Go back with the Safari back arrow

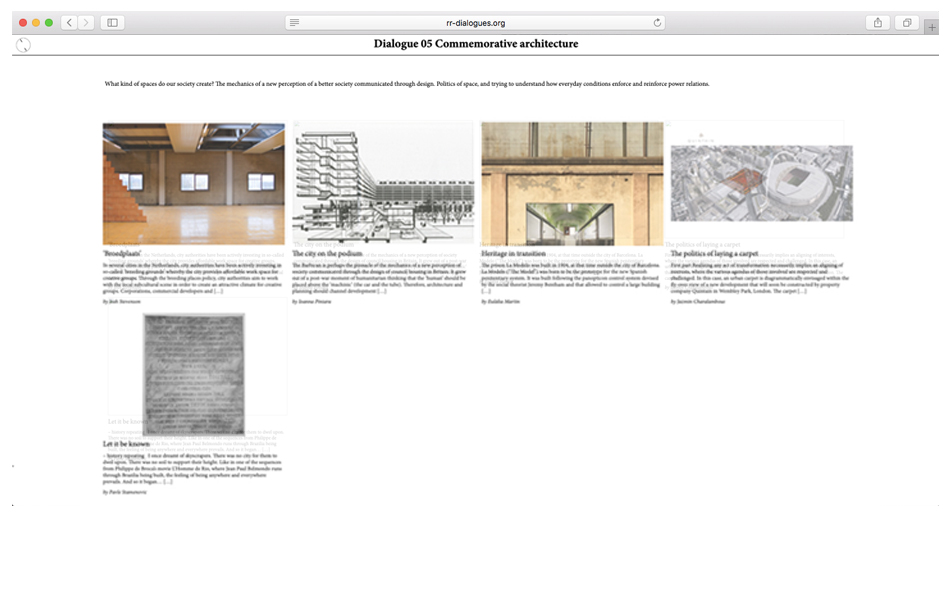[x=69, y=22]
